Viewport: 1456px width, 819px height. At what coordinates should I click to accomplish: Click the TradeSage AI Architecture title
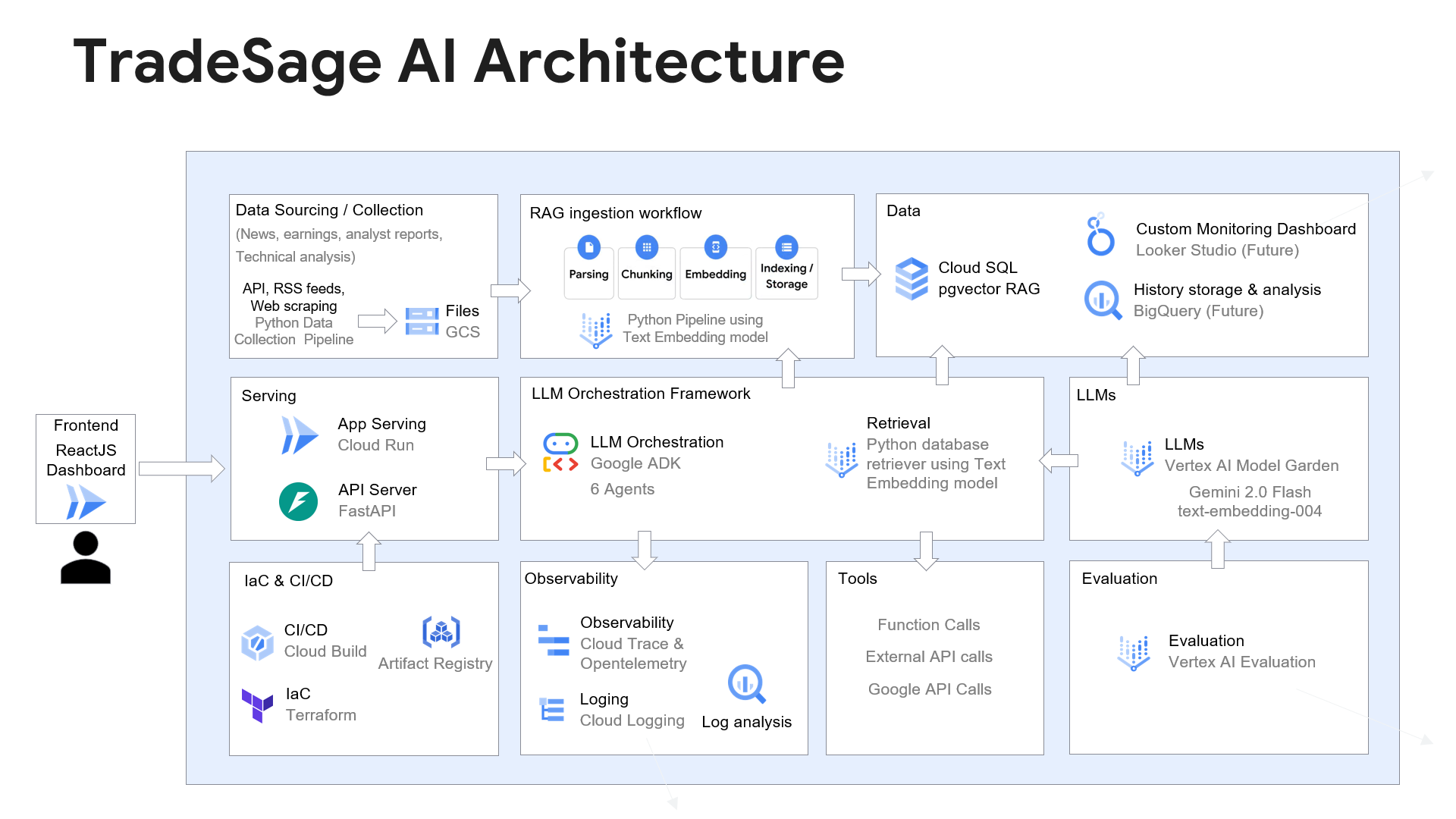459,62
